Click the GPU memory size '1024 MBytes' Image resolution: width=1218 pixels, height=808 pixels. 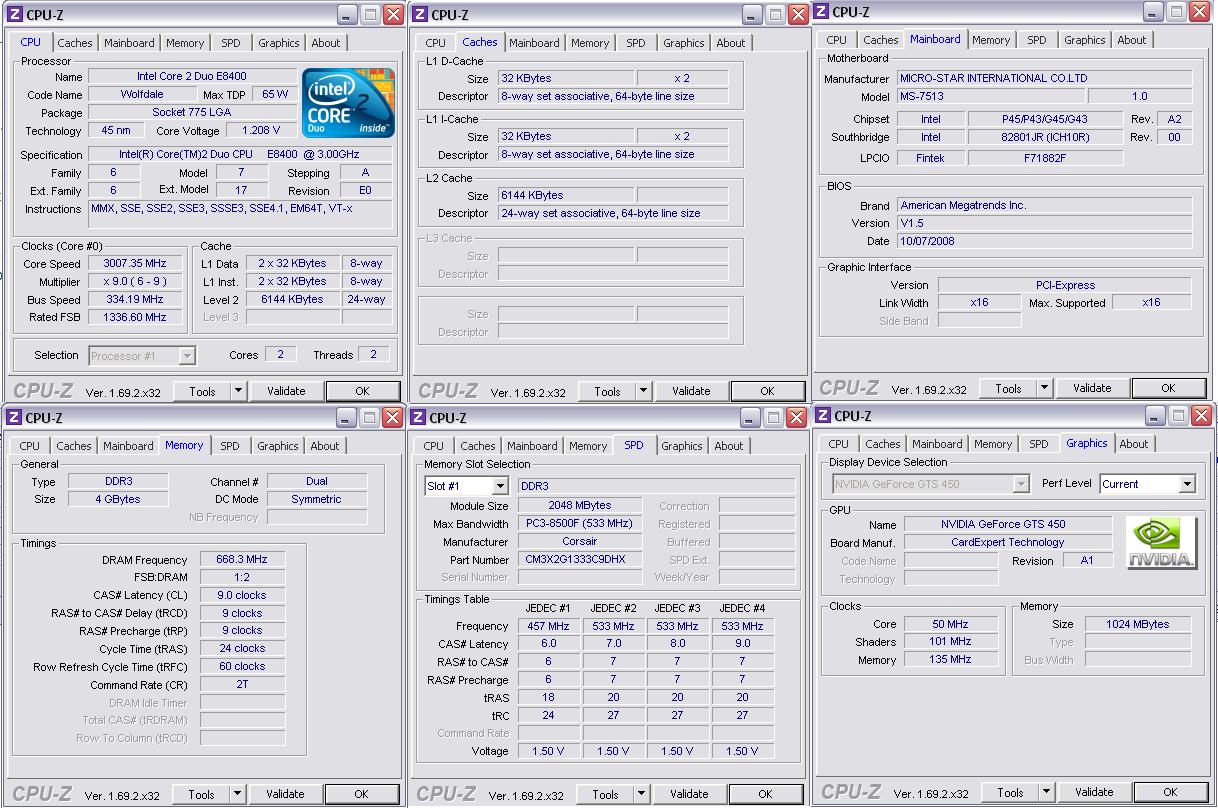point(1138,624)
